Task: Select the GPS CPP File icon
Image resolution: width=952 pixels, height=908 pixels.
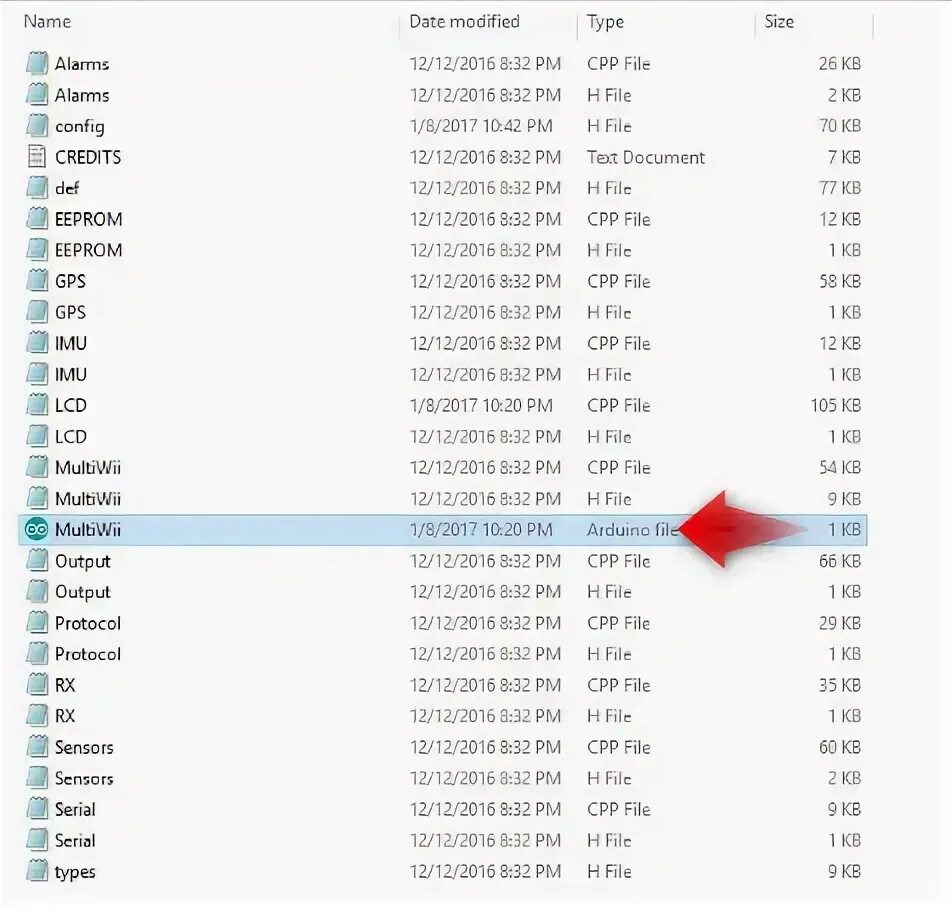Action: point(37,281)
